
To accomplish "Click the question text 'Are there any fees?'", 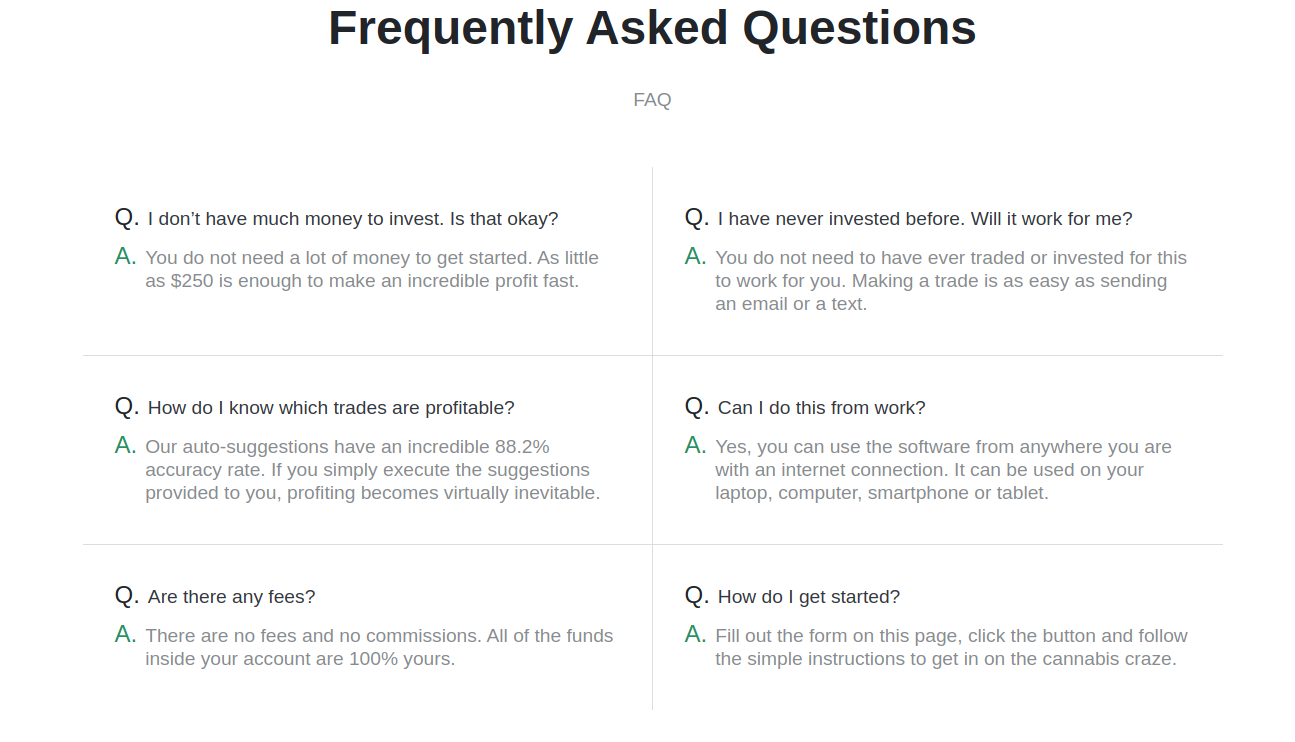I will click(231, 597).
